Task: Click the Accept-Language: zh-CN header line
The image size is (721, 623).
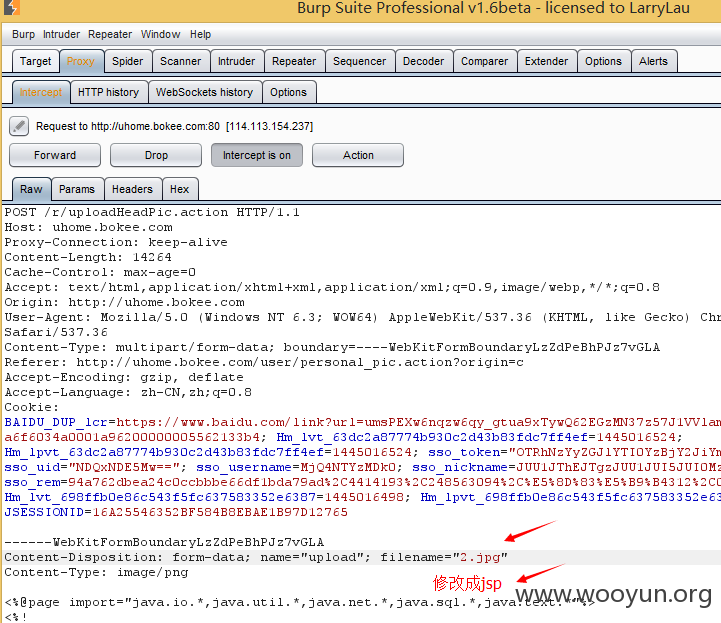Action: point(128,392)
